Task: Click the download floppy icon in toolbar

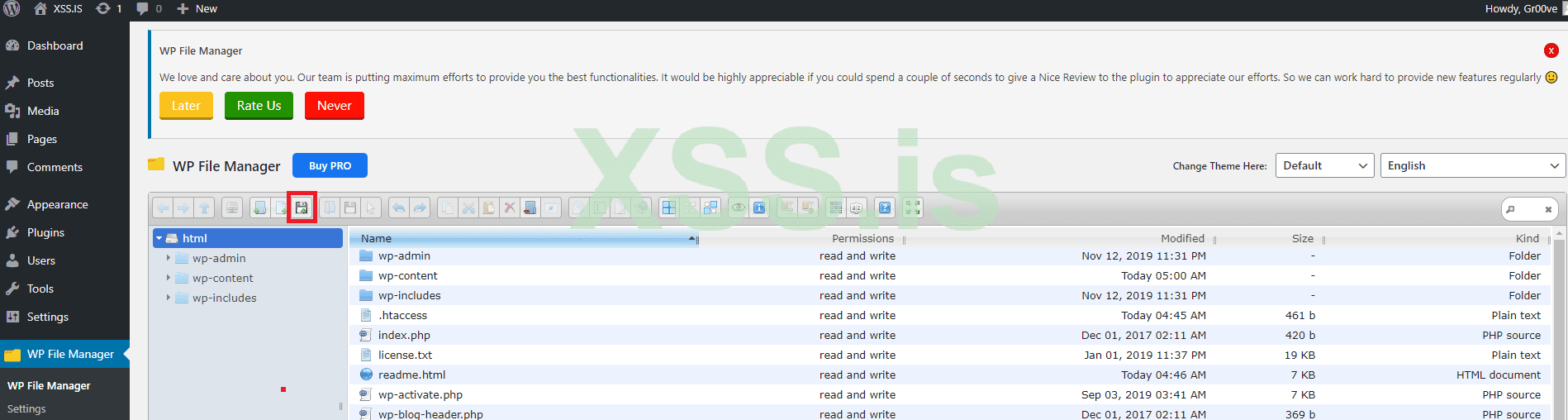Action: coord(349,208)
